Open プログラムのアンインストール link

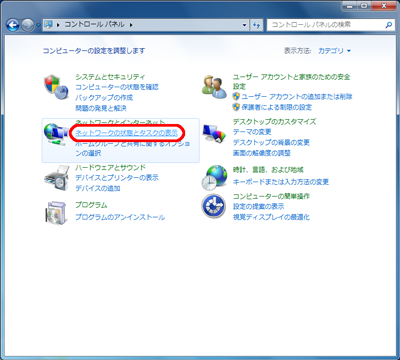(x=120, y=217)
